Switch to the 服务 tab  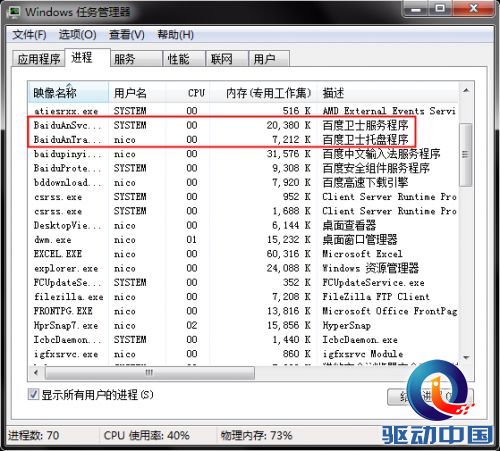pos(136,59)
